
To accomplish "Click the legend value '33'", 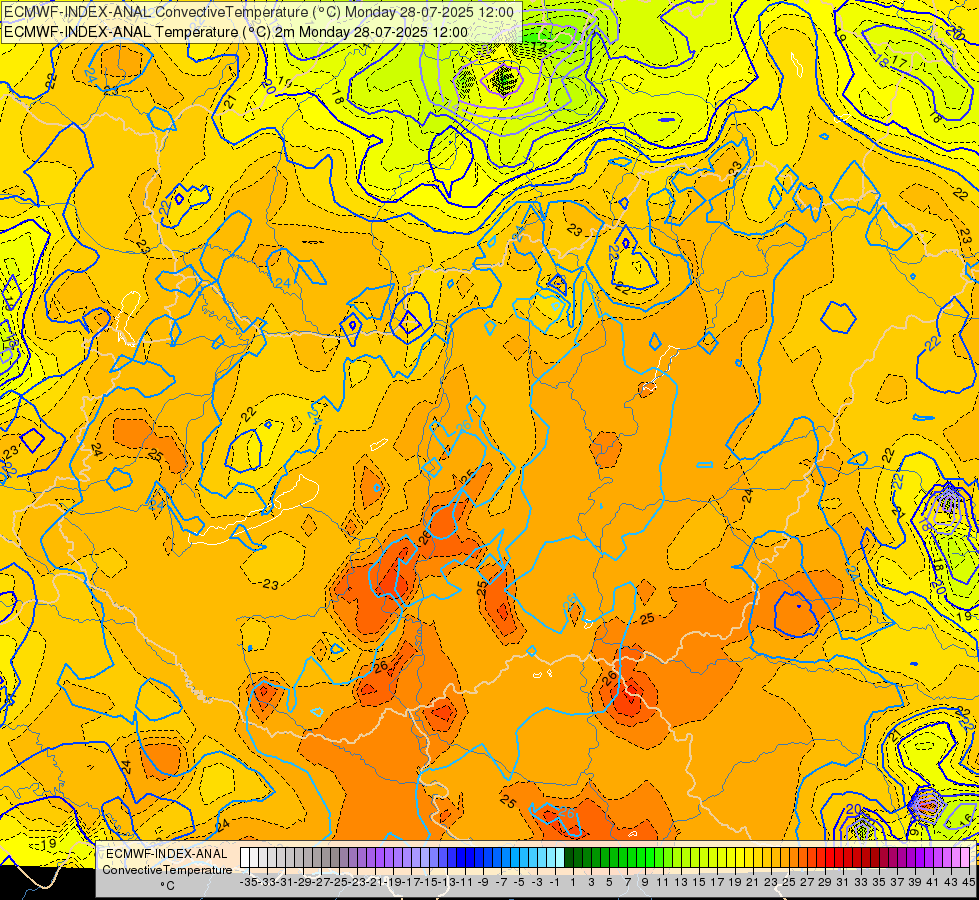I will (862, 882).
